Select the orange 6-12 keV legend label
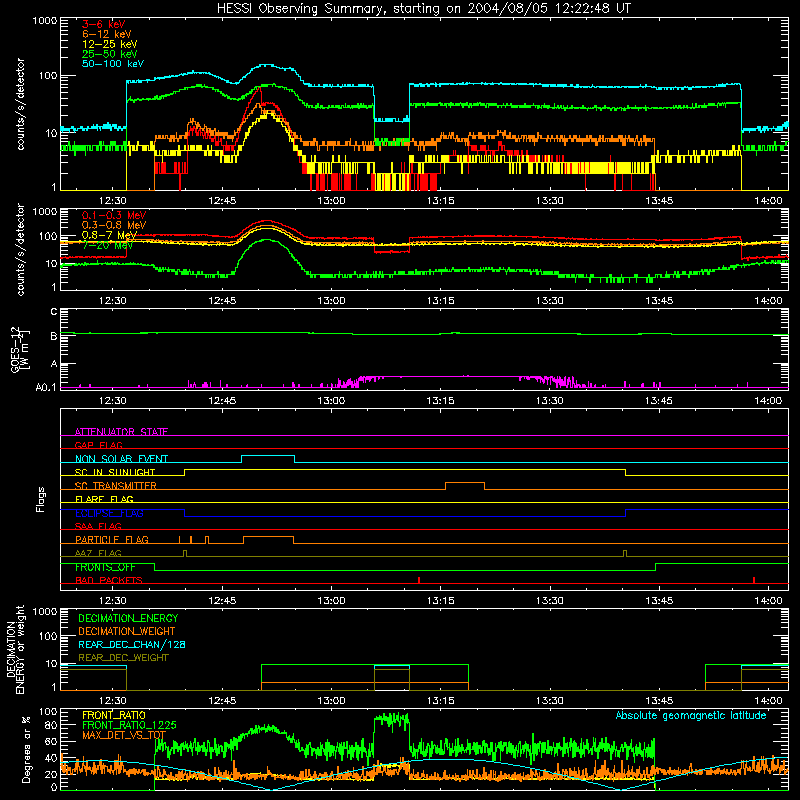 (x=106, y=34)
